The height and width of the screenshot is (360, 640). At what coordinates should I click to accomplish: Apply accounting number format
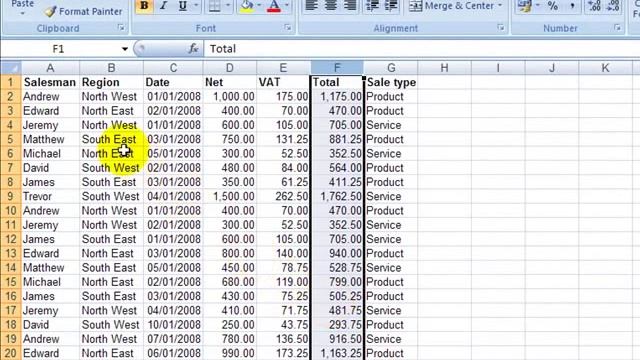click(x=524, y=6)
